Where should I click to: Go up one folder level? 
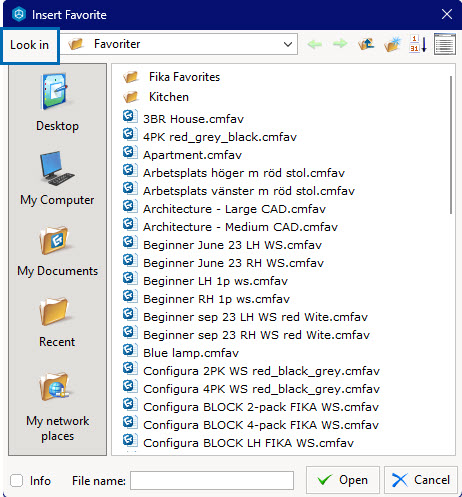coord(366,44)
